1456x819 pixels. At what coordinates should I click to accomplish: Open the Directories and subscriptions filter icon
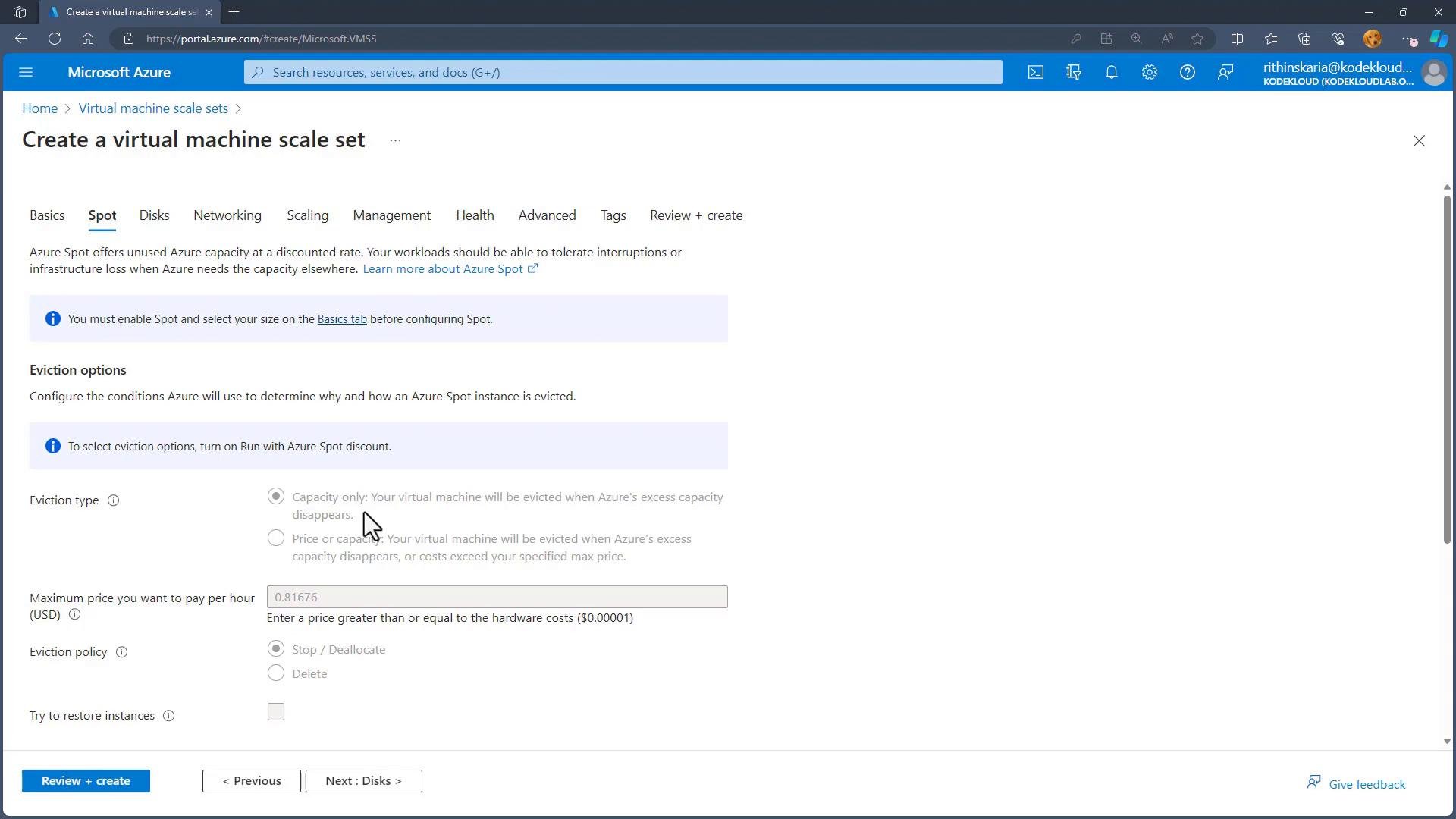(1074, 72)
